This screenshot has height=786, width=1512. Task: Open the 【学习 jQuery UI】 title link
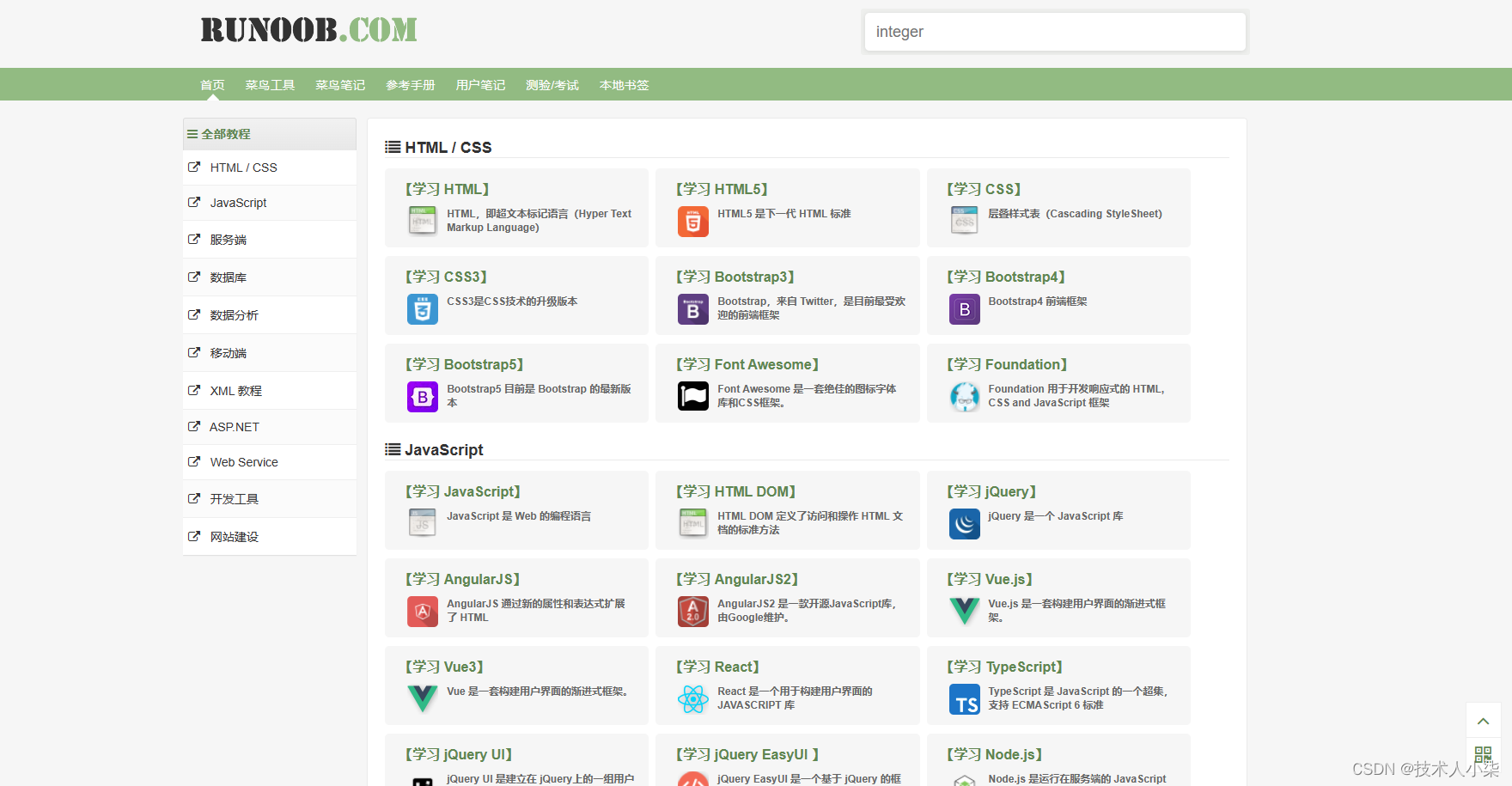click(459, 754)
